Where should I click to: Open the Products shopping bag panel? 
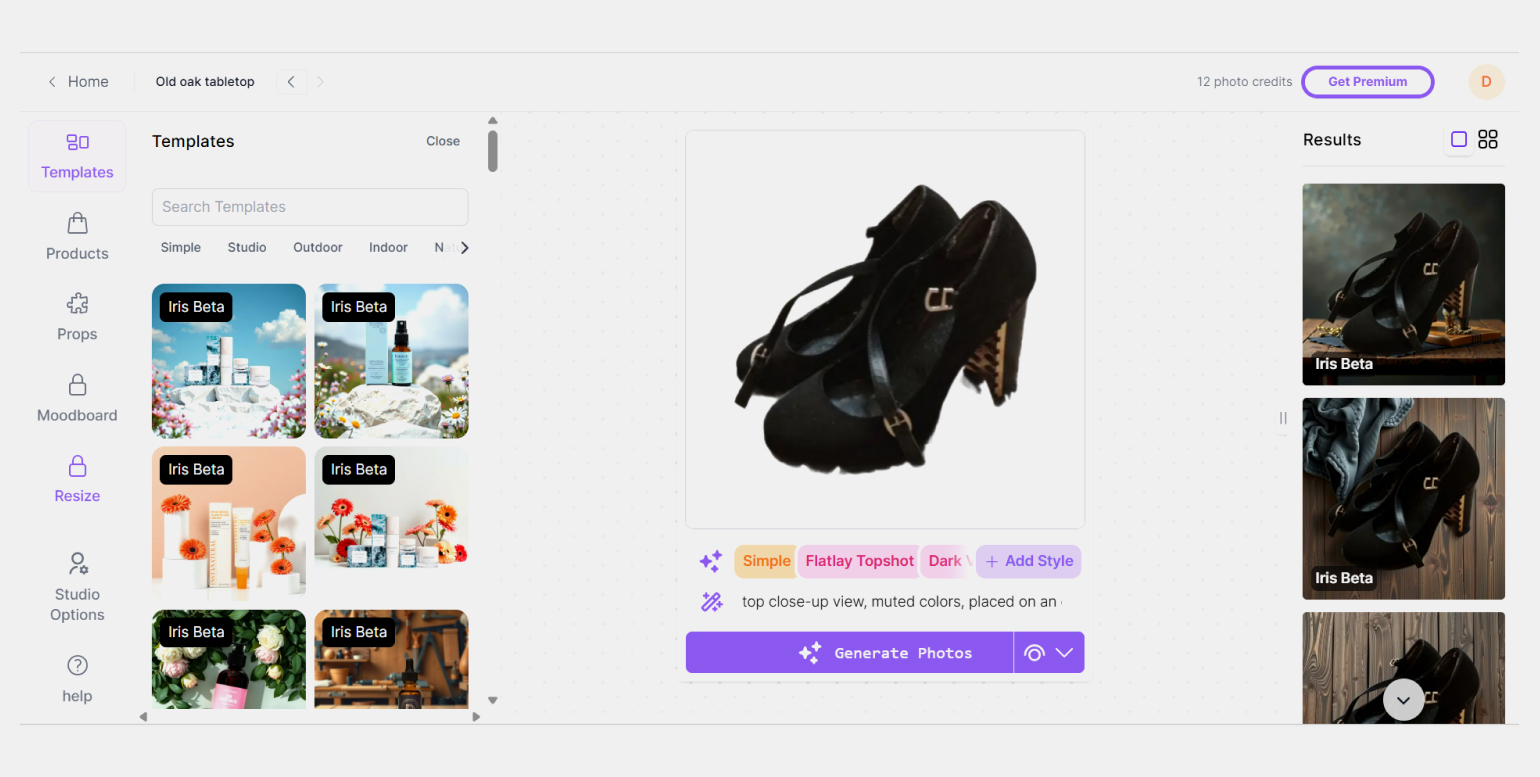[x=77, y=237]
